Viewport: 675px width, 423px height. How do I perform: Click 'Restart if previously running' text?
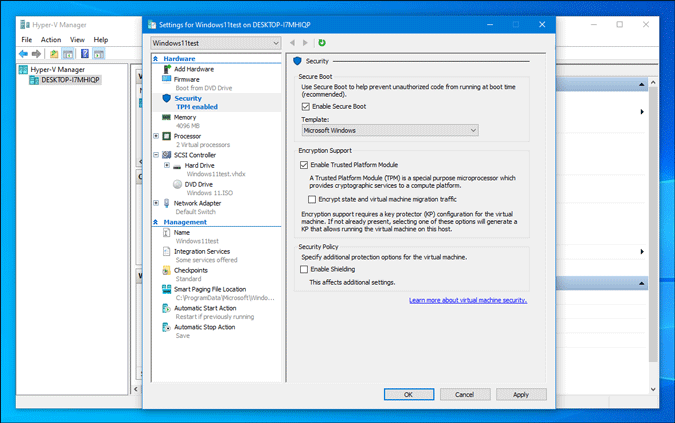(x=215, y=317)
